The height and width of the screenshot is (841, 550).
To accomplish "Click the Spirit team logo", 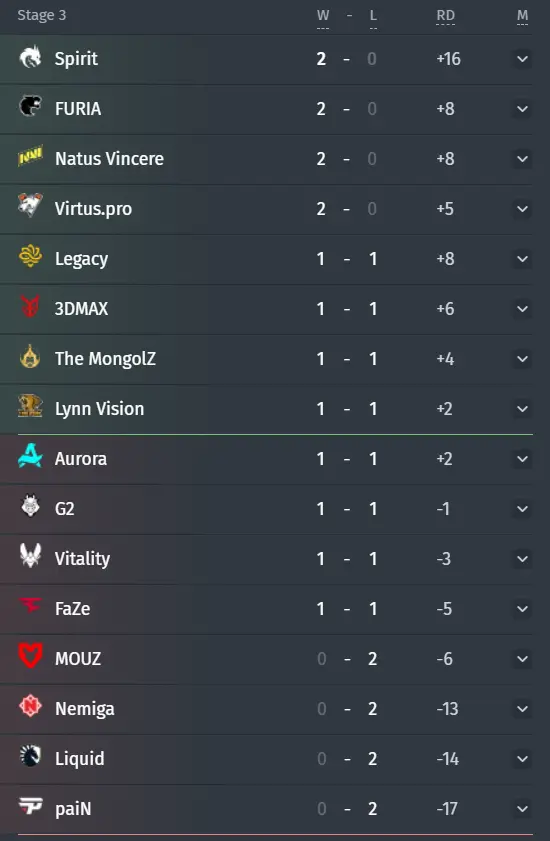I will point(30,57).
